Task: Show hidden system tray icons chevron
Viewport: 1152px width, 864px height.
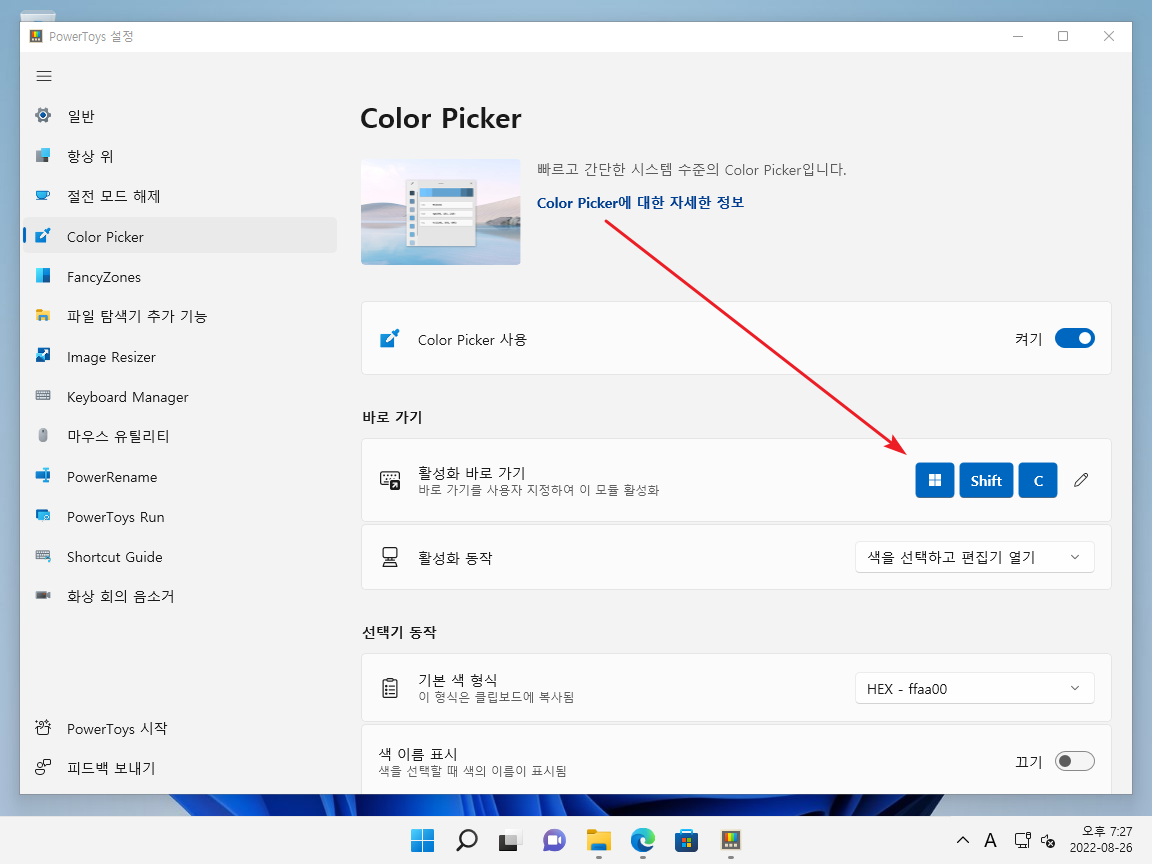Action: click(962, 840)
